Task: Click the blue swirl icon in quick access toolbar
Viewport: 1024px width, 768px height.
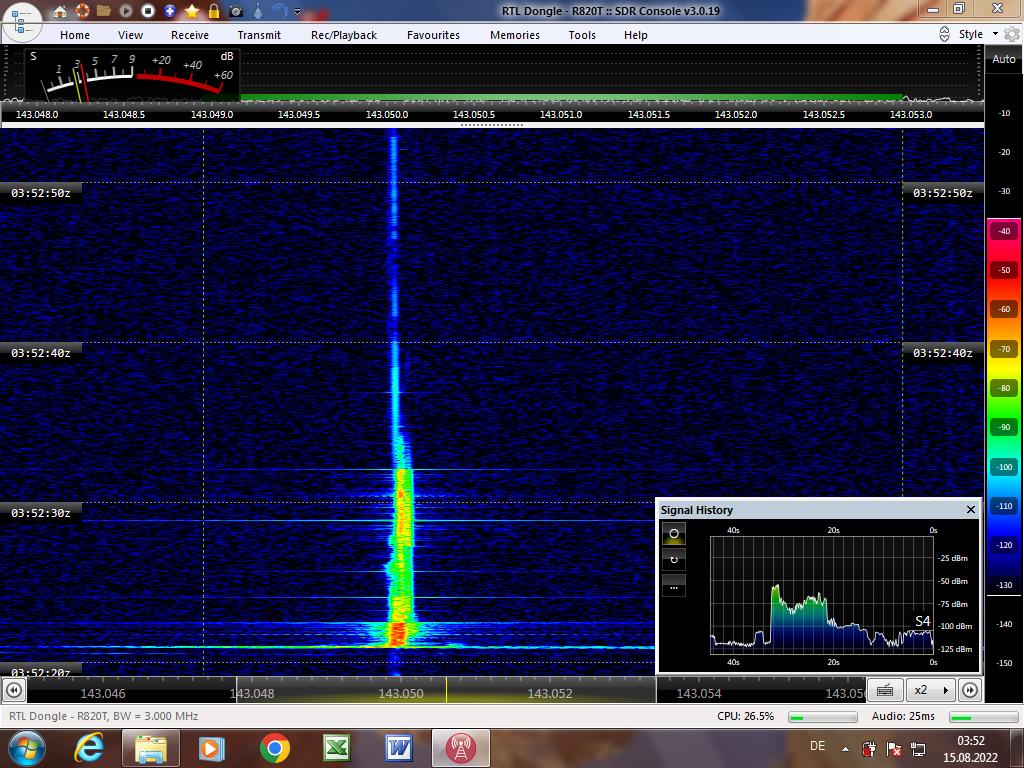Action: [280, 11]
